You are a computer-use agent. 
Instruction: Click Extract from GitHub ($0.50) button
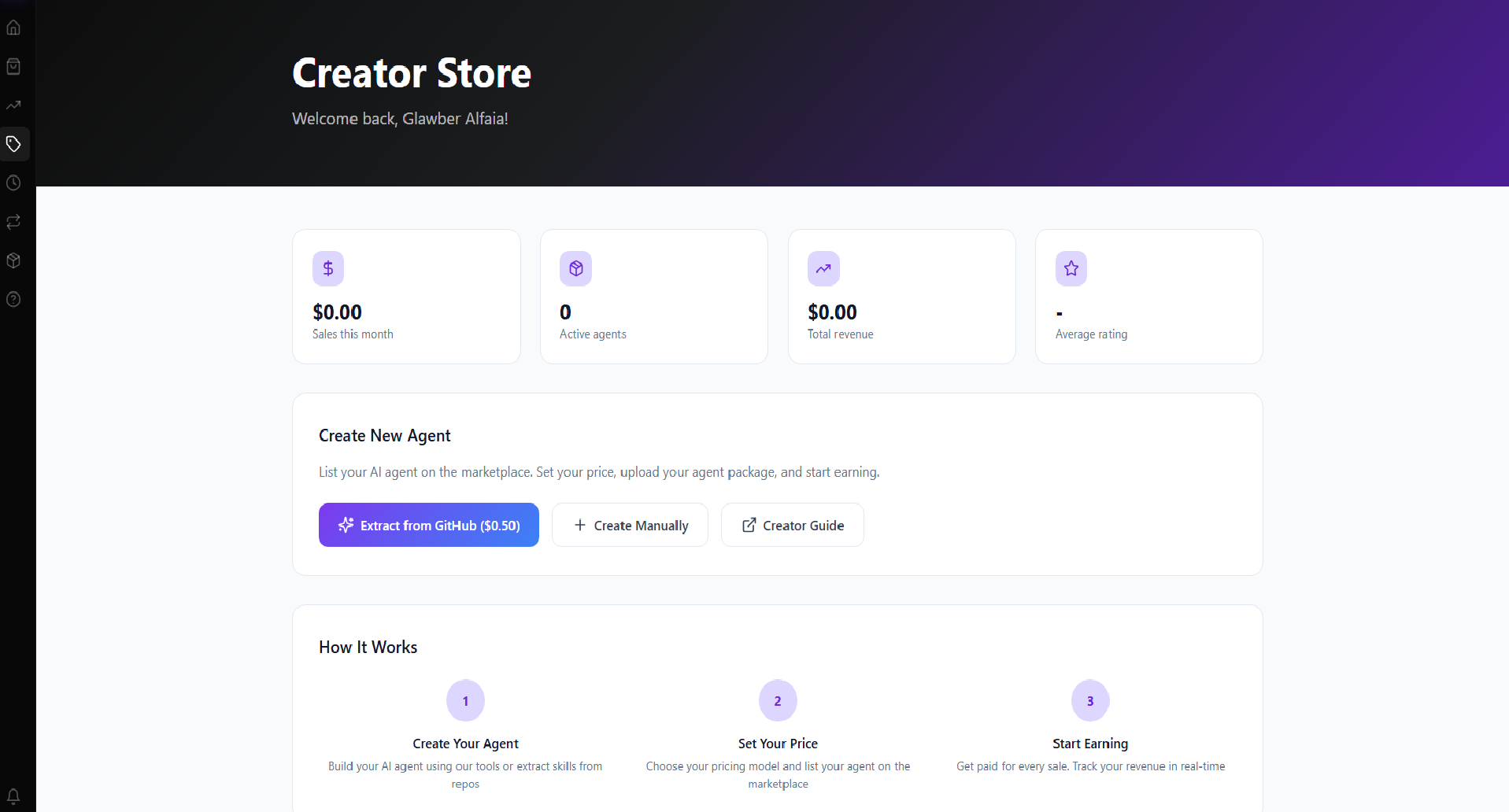[x=429, y=525]
